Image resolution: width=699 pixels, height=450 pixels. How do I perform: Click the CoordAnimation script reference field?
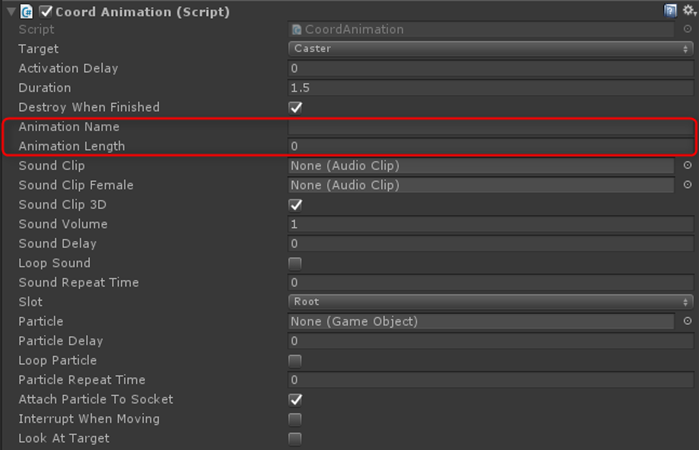click(480, 30)
